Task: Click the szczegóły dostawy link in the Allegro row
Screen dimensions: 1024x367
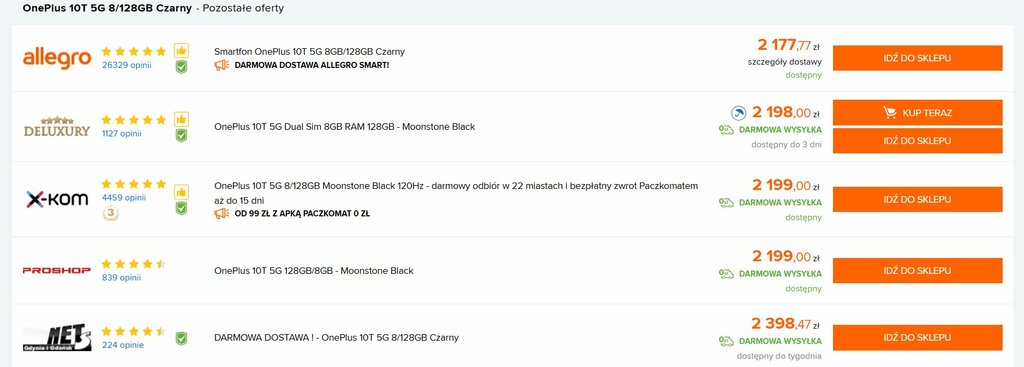Action: 784,62
